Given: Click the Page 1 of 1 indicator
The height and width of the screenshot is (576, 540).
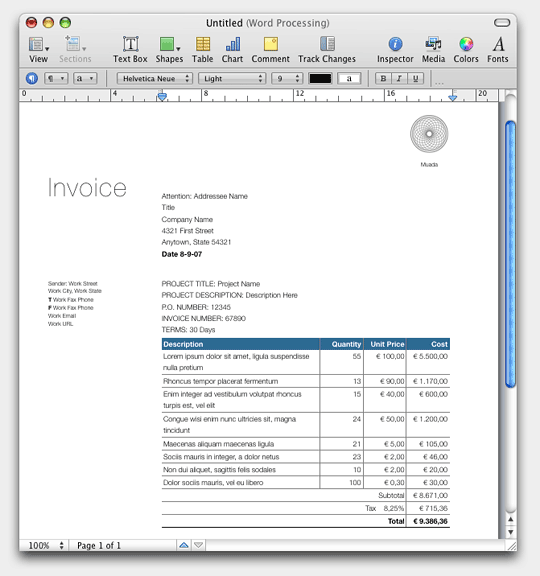Looking at the screenshot, I should 99,546.
